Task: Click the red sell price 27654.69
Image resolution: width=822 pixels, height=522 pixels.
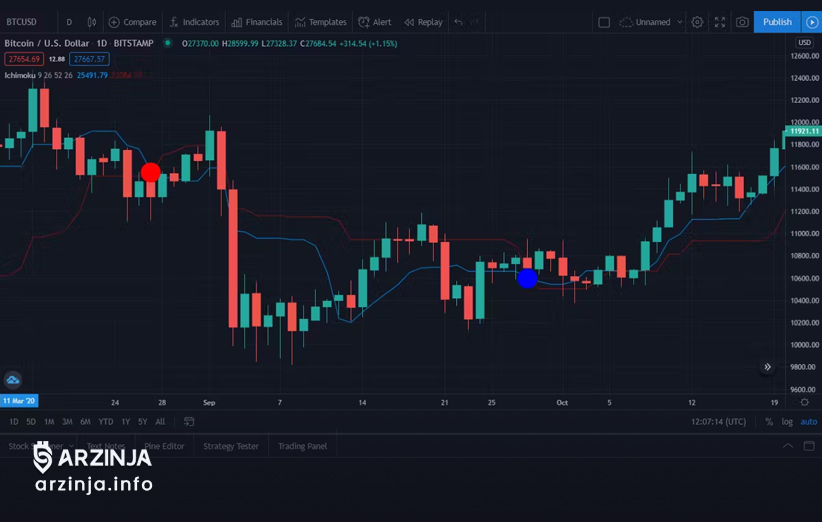Action: click(x=24, y=59)
